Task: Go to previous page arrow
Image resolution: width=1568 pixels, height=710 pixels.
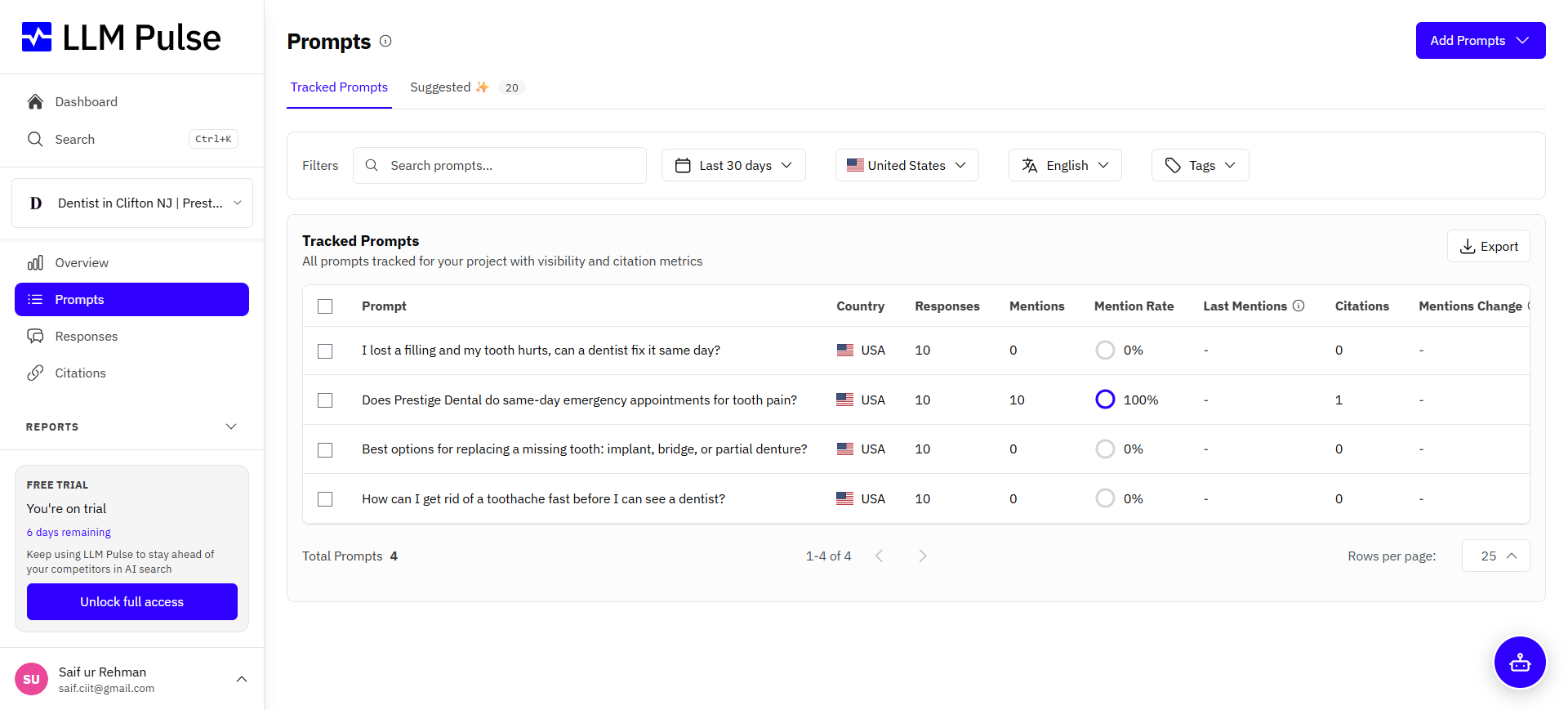Action: coord(880,556)
